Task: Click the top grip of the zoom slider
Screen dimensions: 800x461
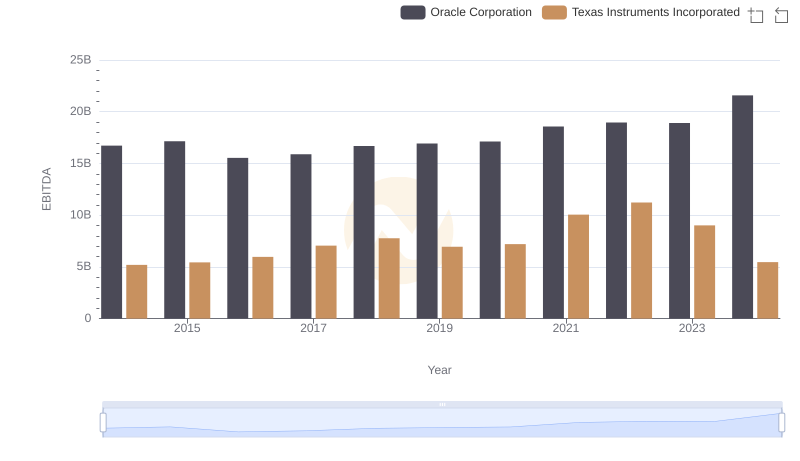Action: click(x=442, y=404)
